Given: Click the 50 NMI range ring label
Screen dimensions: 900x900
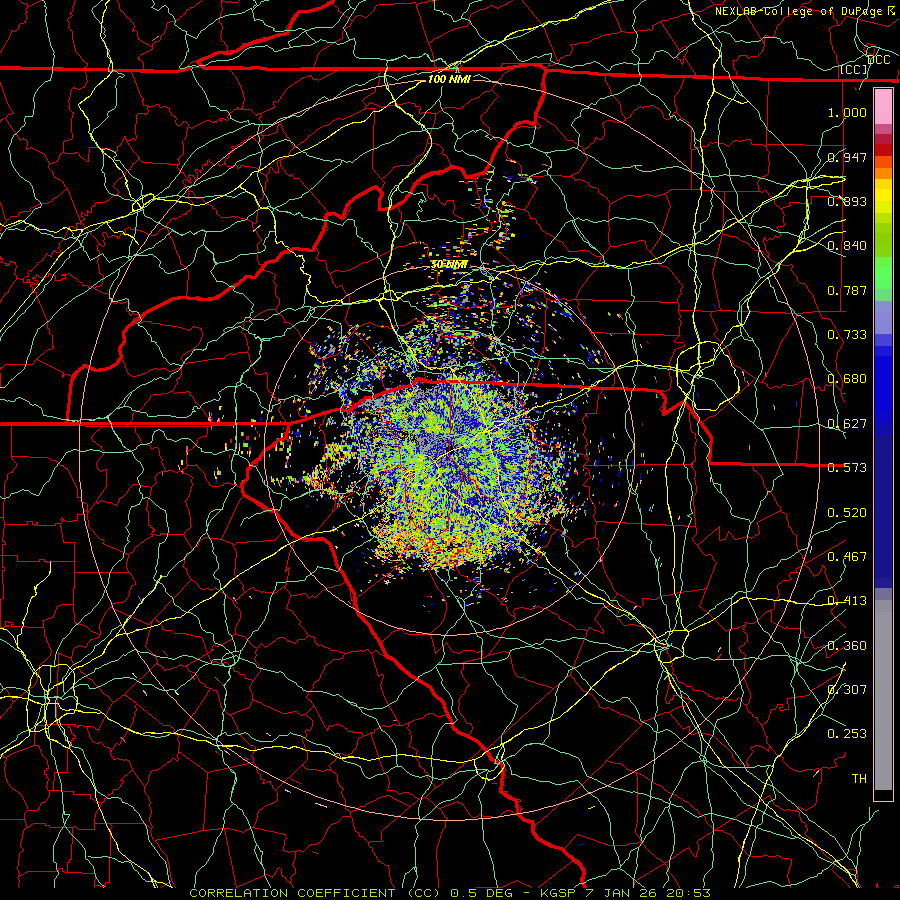Looking at the screenshot, I should pyautogui.click(x=449, y=265).
